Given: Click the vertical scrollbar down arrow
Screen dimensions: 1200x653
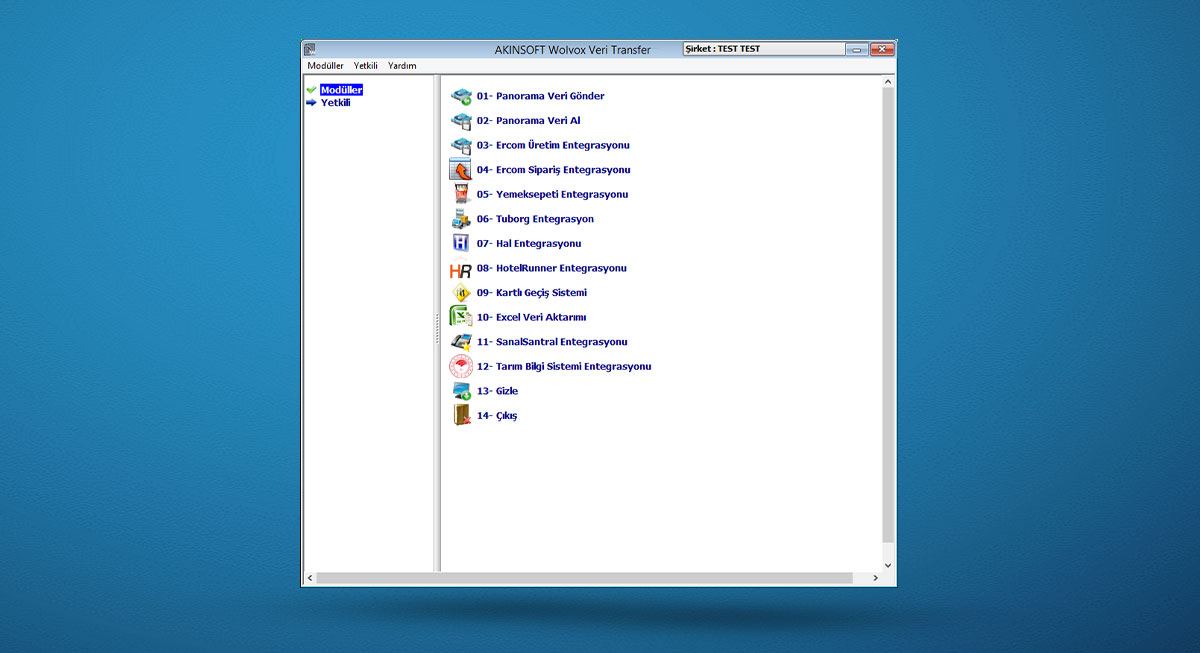Looking at the screenshot, I should 888,564.
